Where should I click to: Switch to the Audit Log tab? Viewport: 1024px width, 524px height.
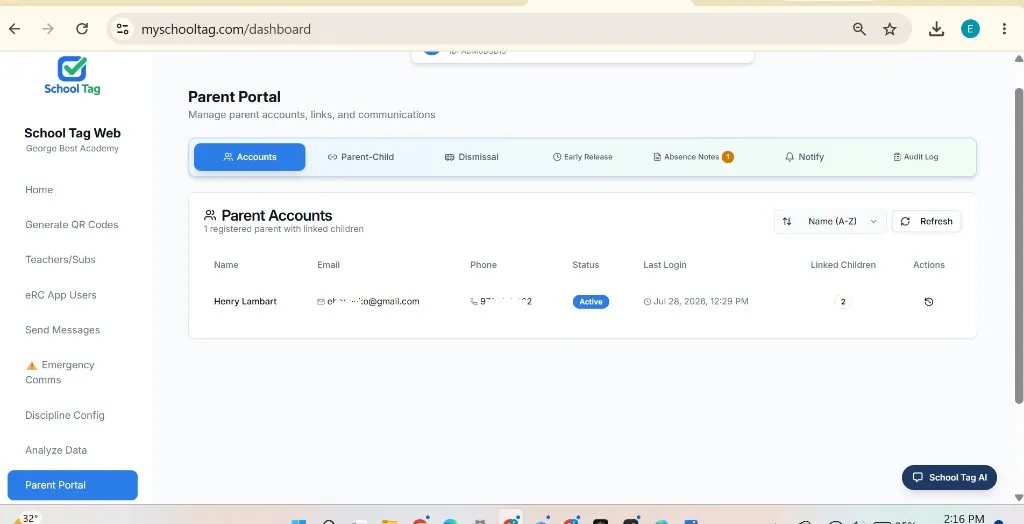[916, 157]
